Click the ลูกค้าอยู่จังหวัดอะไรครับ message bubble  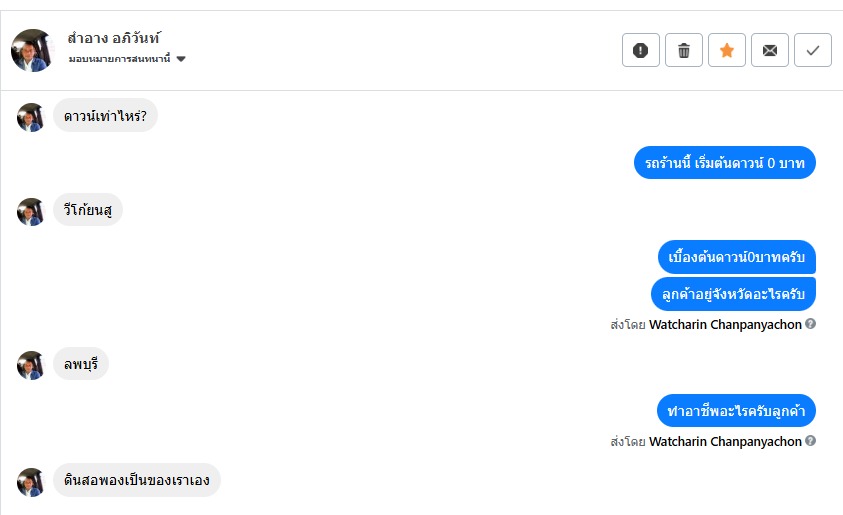click(x=733, y=294)
